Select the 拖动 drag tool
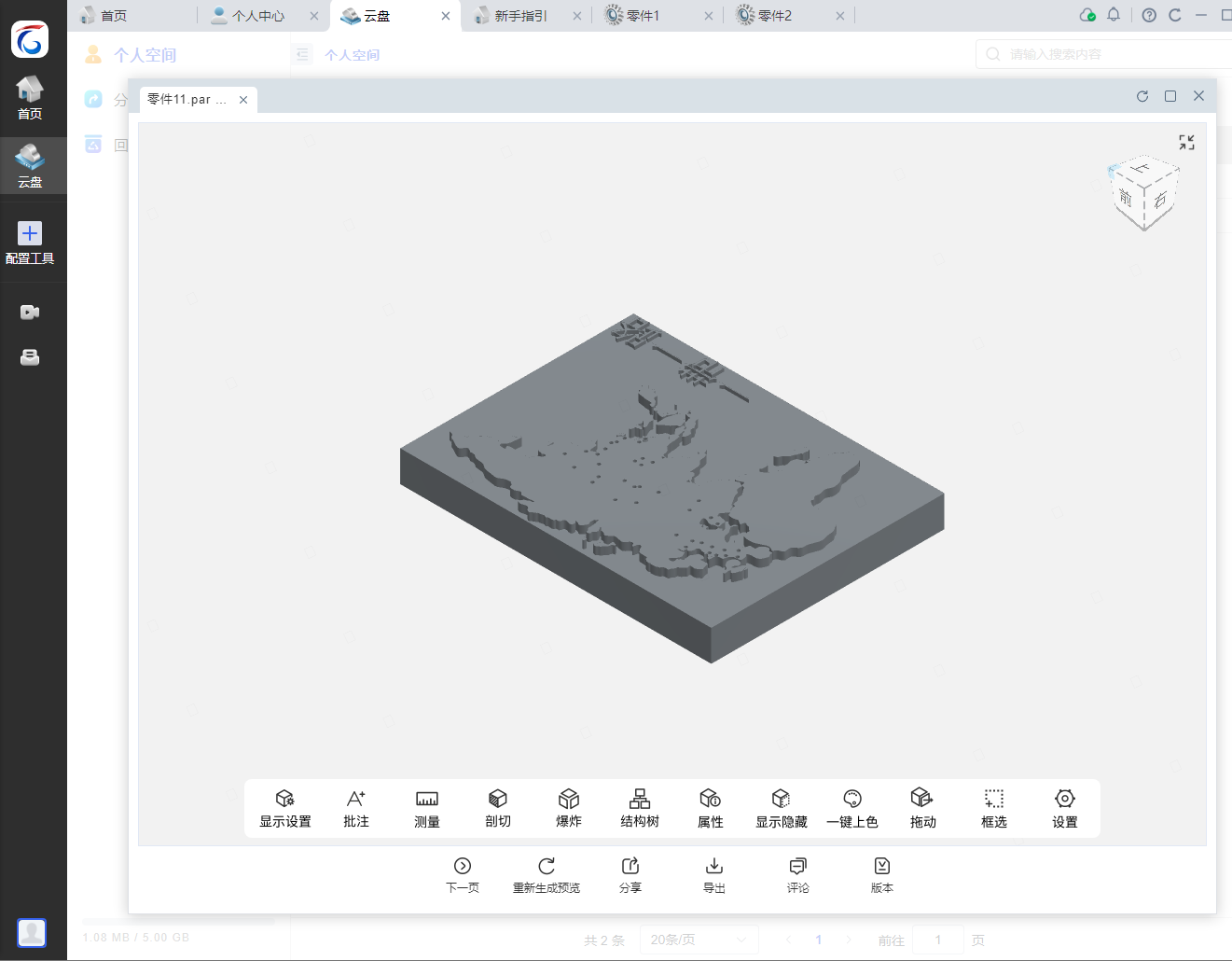The height and width of the screenshot is (961, 1232). (x=923, y=808)
